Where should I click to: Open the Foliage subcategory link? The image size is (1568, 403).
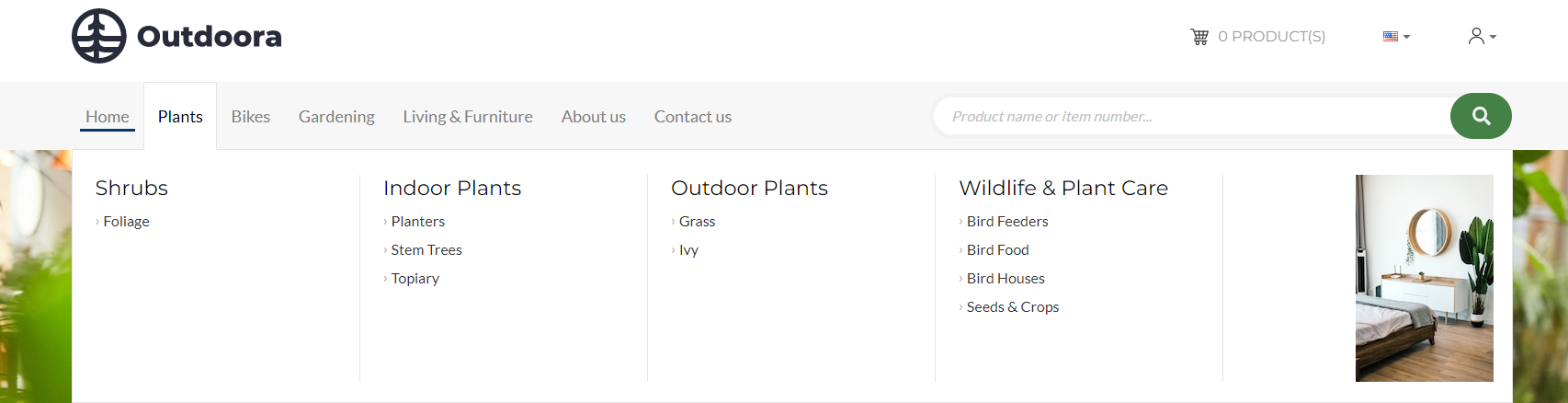tap(126, 222)
